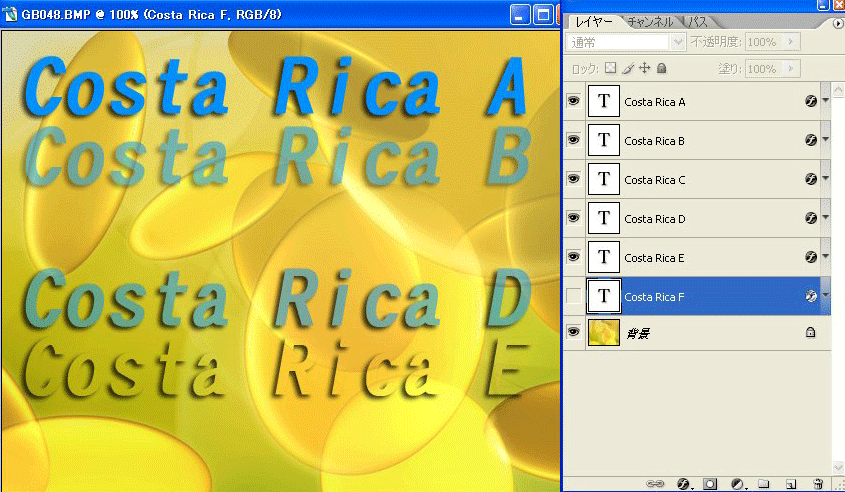Click the 不透明度 100% value field
The width and height of the screenshot is (845, 492).
pyautogui.click(x=766, y=41)
